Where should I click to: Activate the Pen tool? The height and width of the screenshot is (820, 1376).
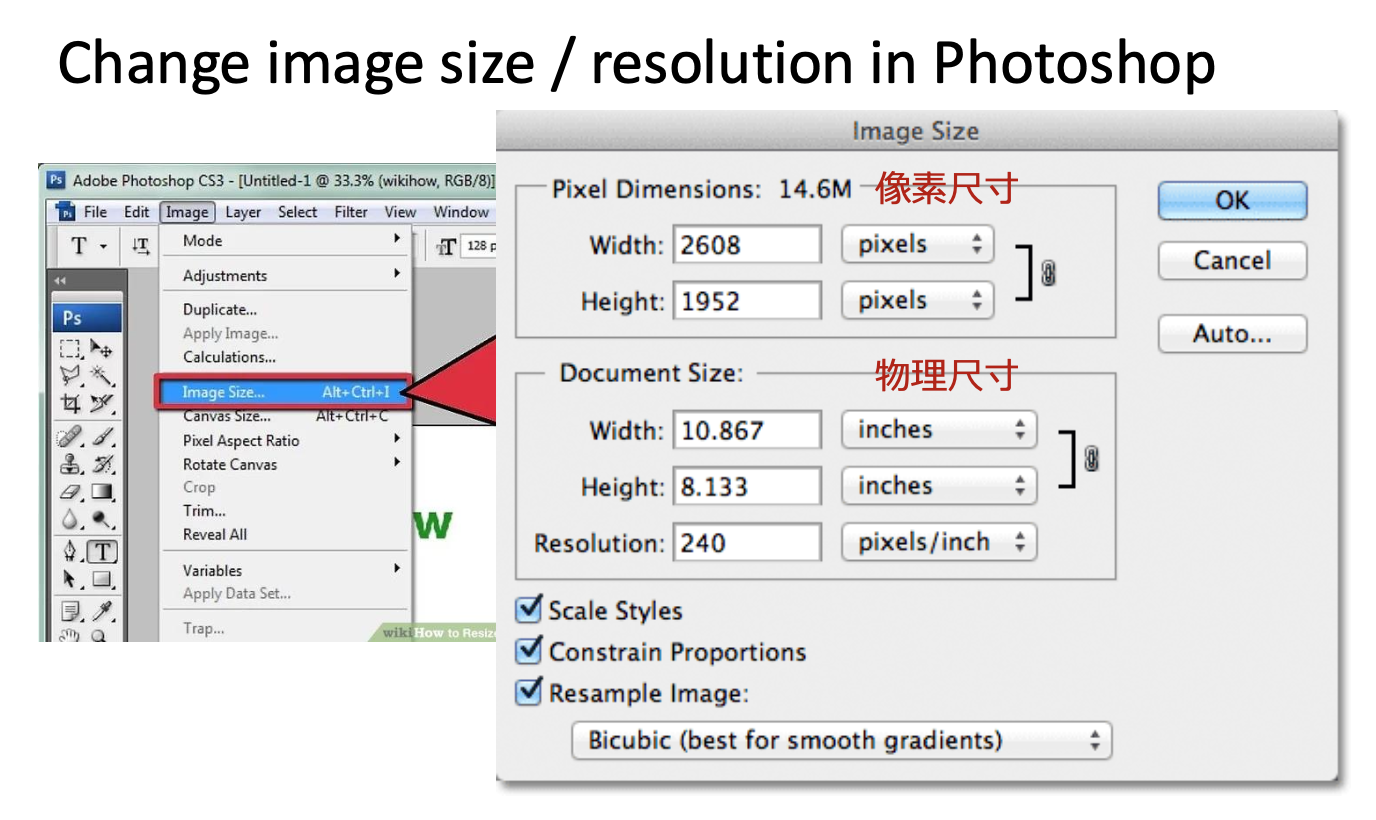[x=70, y=551]
